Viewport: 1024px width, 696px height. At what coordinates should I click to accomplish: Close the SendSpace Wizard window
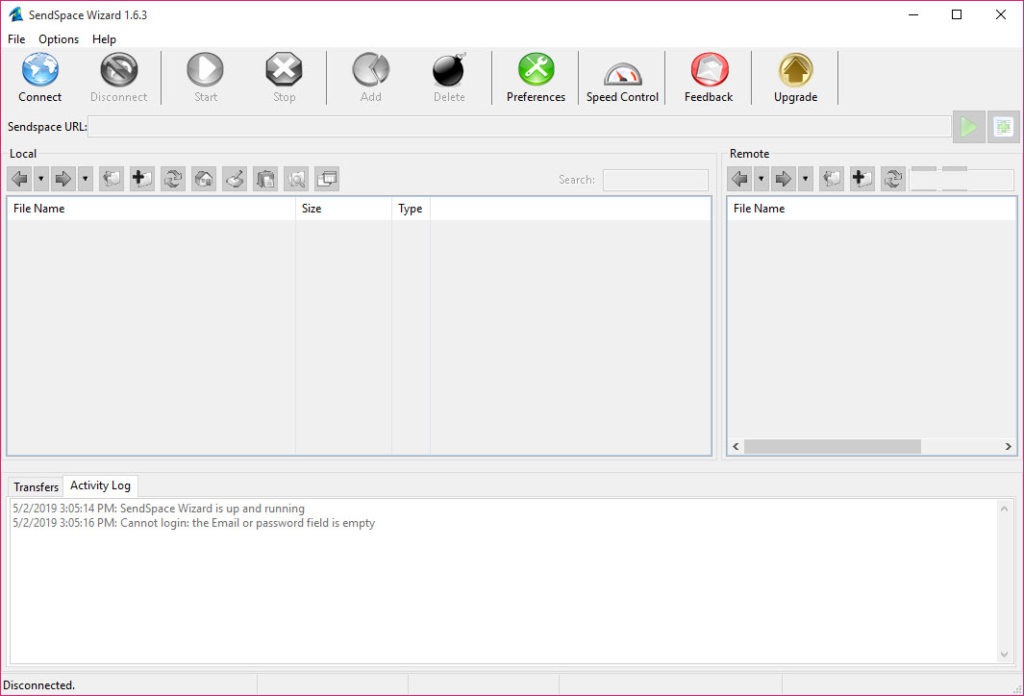(x=1000, y=14)
